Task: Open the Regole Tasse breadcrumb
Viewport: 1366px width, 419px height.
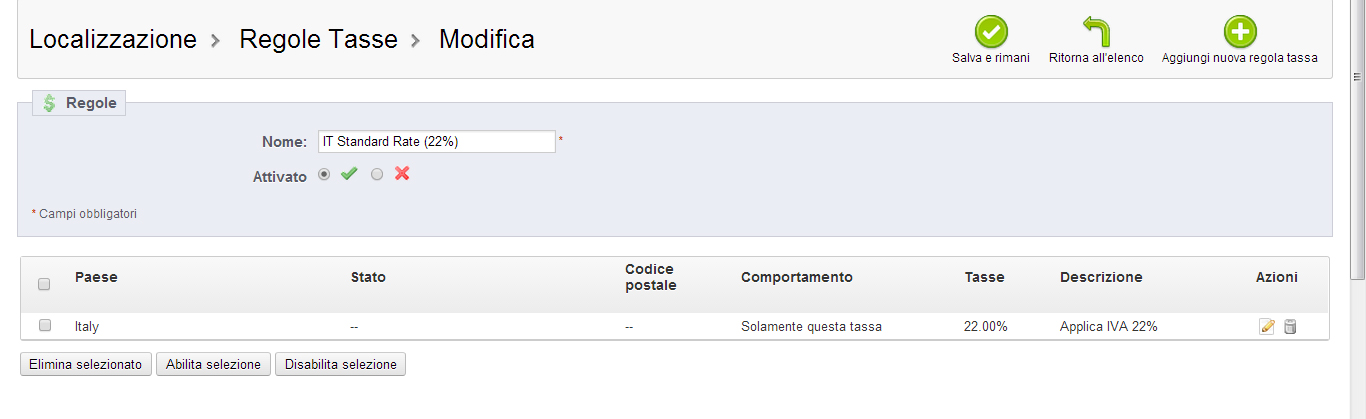Action: pyautogui.click(x=318, y=40)
